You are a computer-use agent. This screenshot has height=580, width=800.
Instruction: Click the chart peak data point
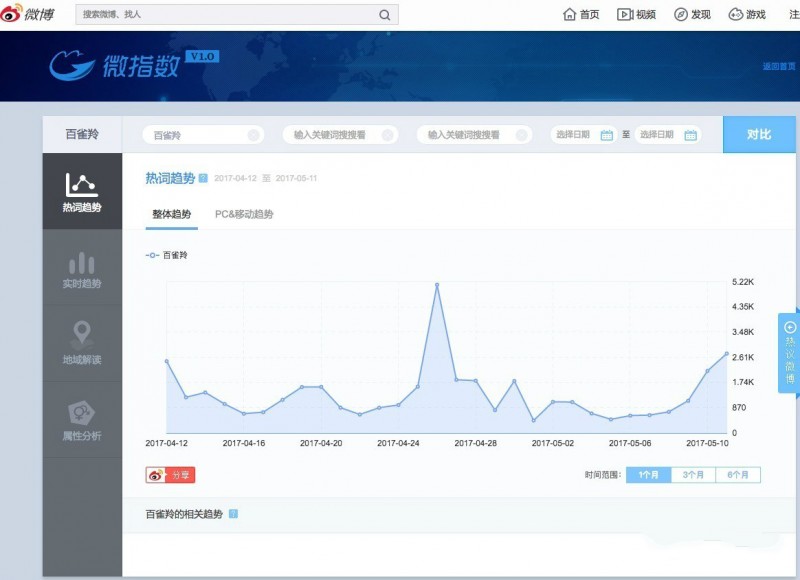point(437,285)
